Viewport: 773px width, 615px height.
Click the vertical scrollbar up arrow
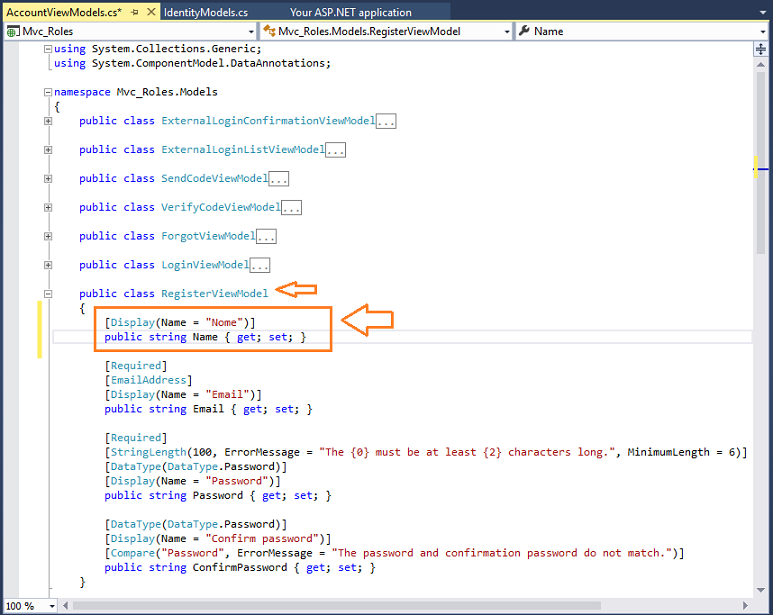click(761, 65)
